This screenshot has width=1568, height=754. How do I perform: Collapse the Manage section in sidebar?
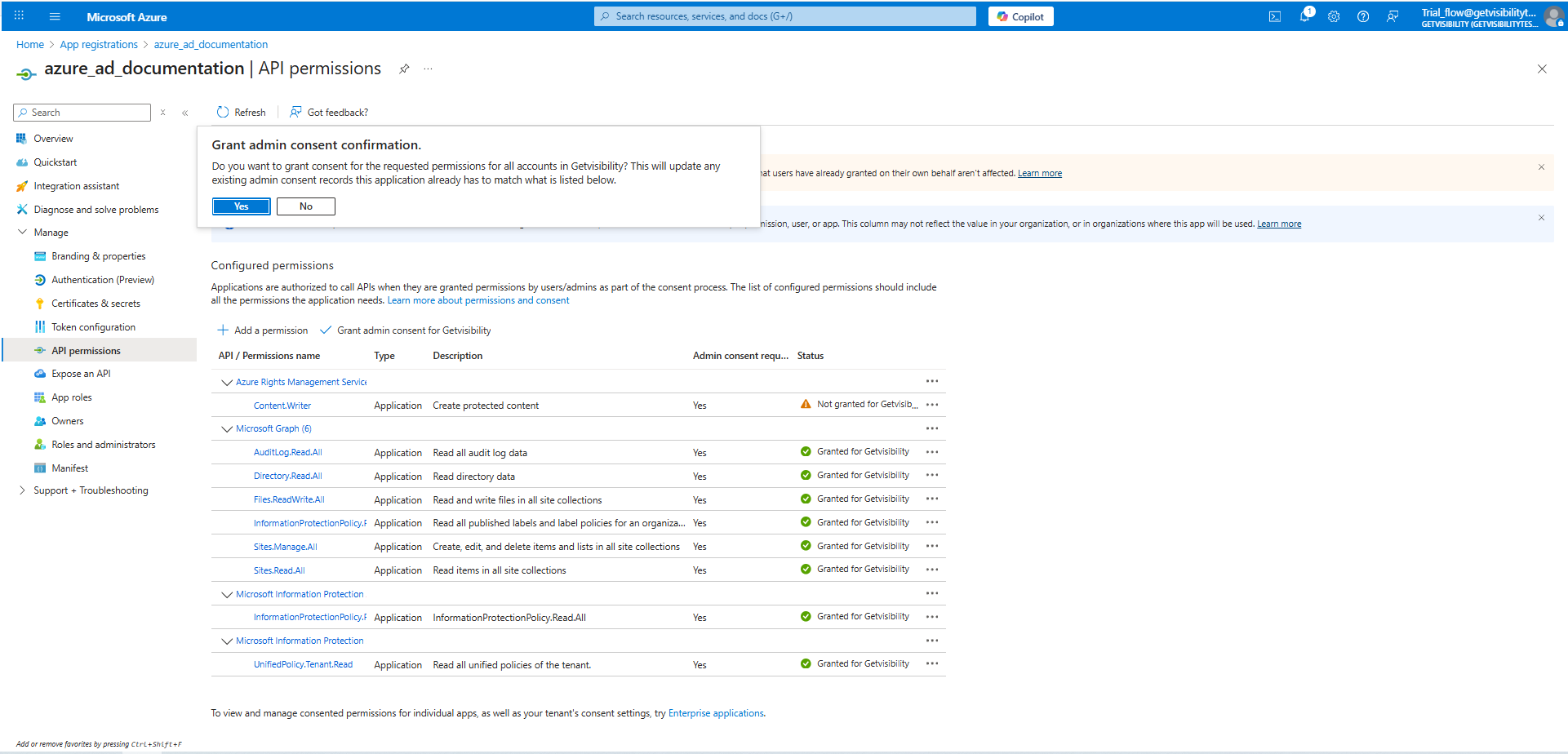point(23,233)
